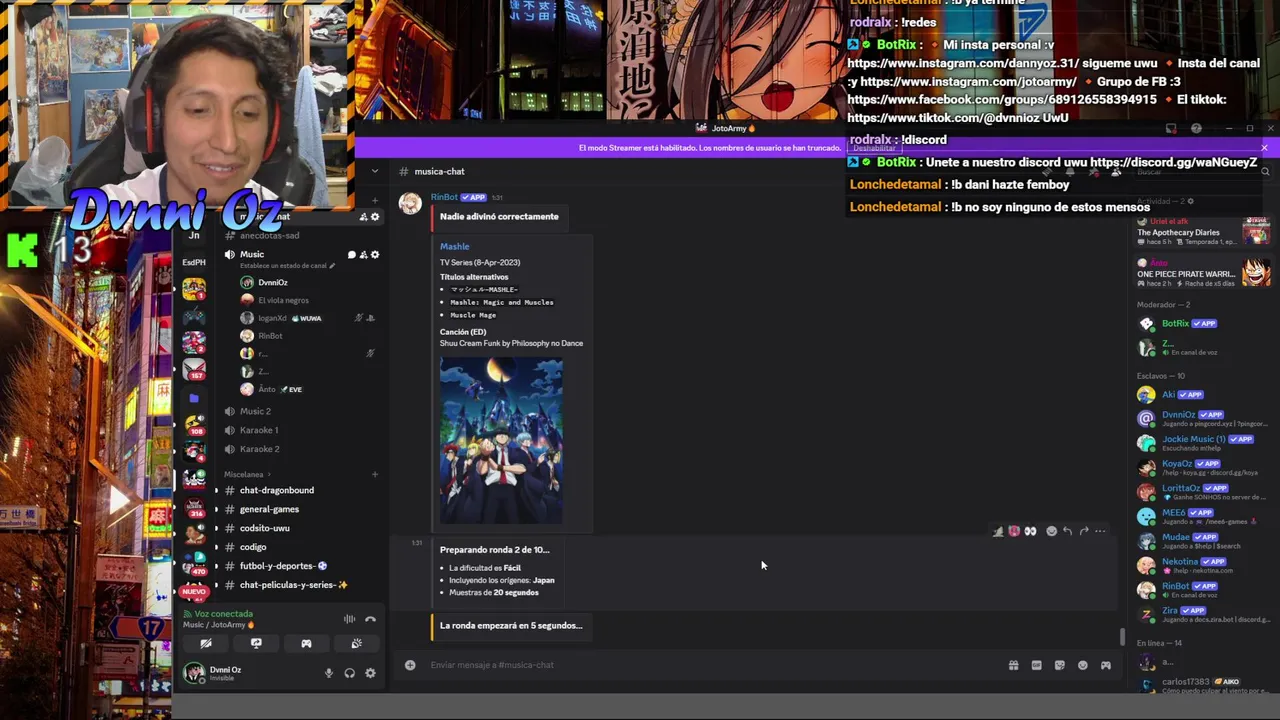Open server with 157 notification badge
Image resolution: width=1280 pixels, height=720 pixels.
194,370
